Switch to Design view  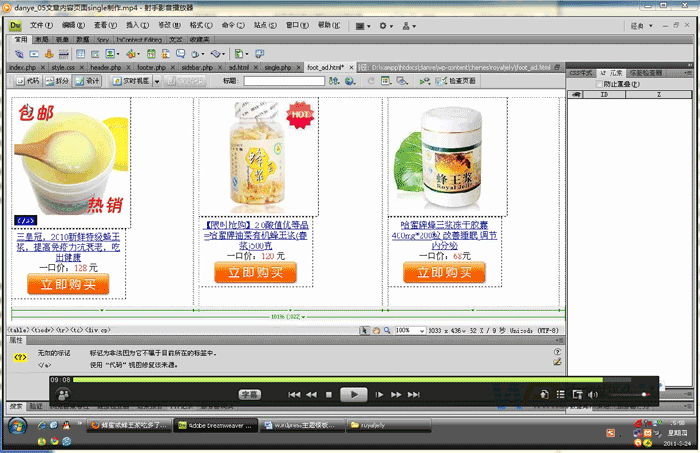(88, 81)
